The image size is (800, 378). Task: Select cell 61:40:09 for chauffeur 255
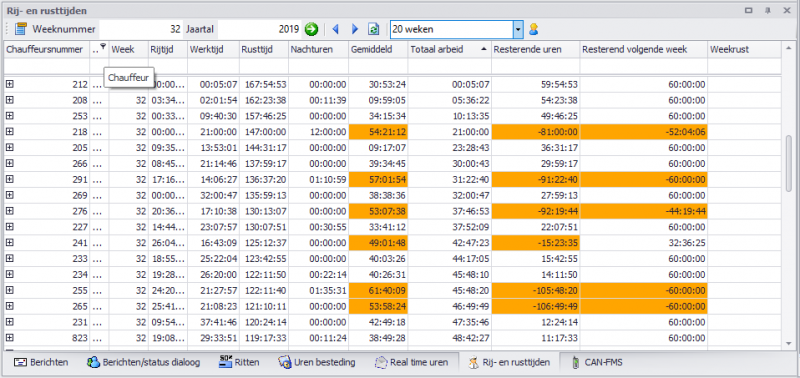pos(378,290)
